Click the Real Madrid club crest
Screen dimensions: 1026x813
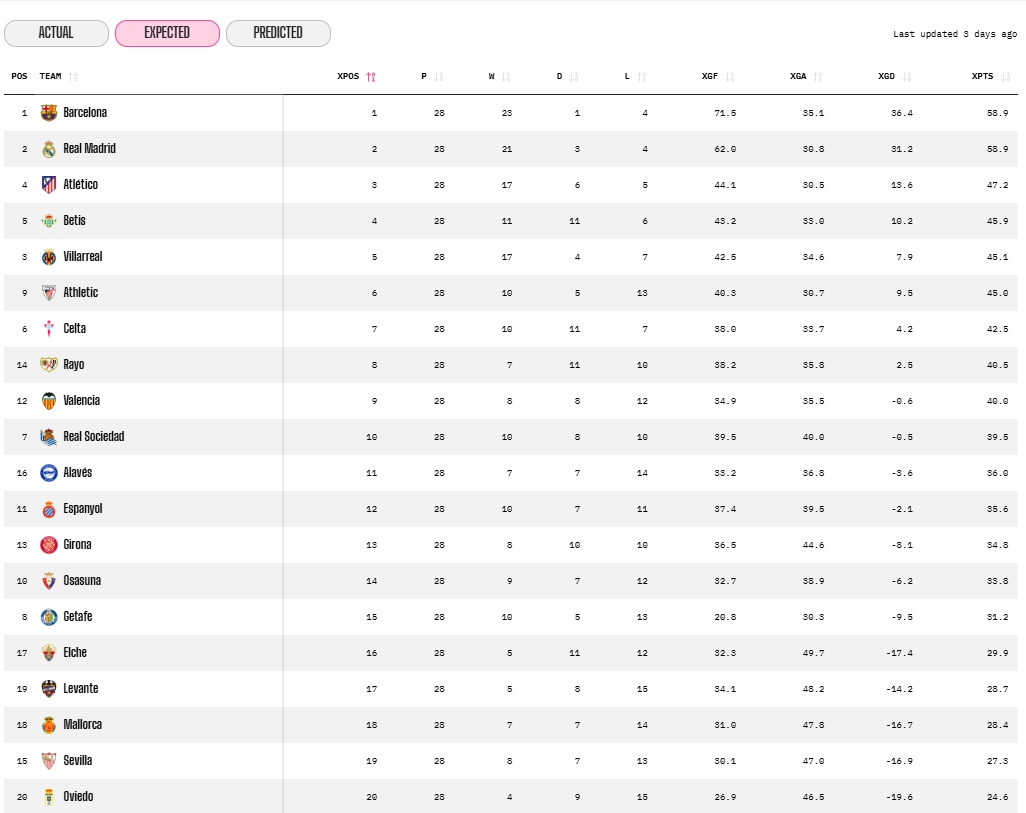click(x=47, y=148)
